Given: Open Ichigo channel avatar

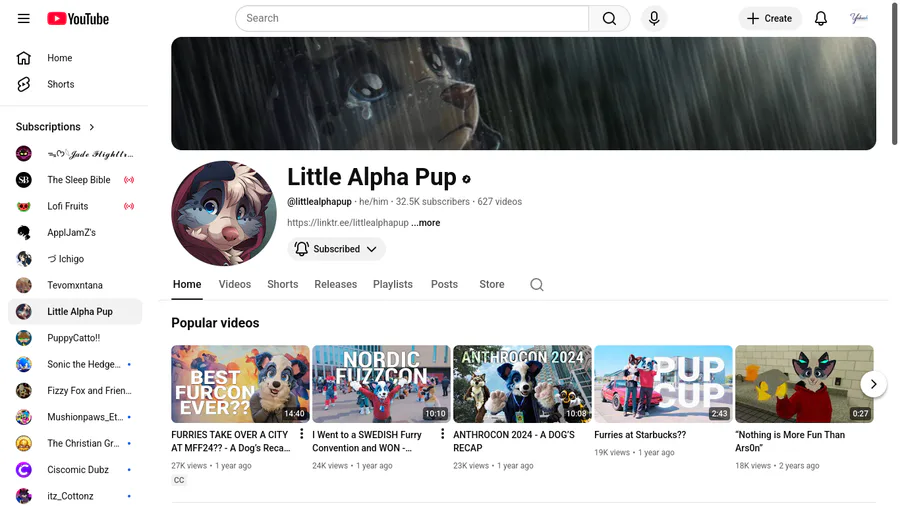Looking at the screenshot, I should coord(24,259).
